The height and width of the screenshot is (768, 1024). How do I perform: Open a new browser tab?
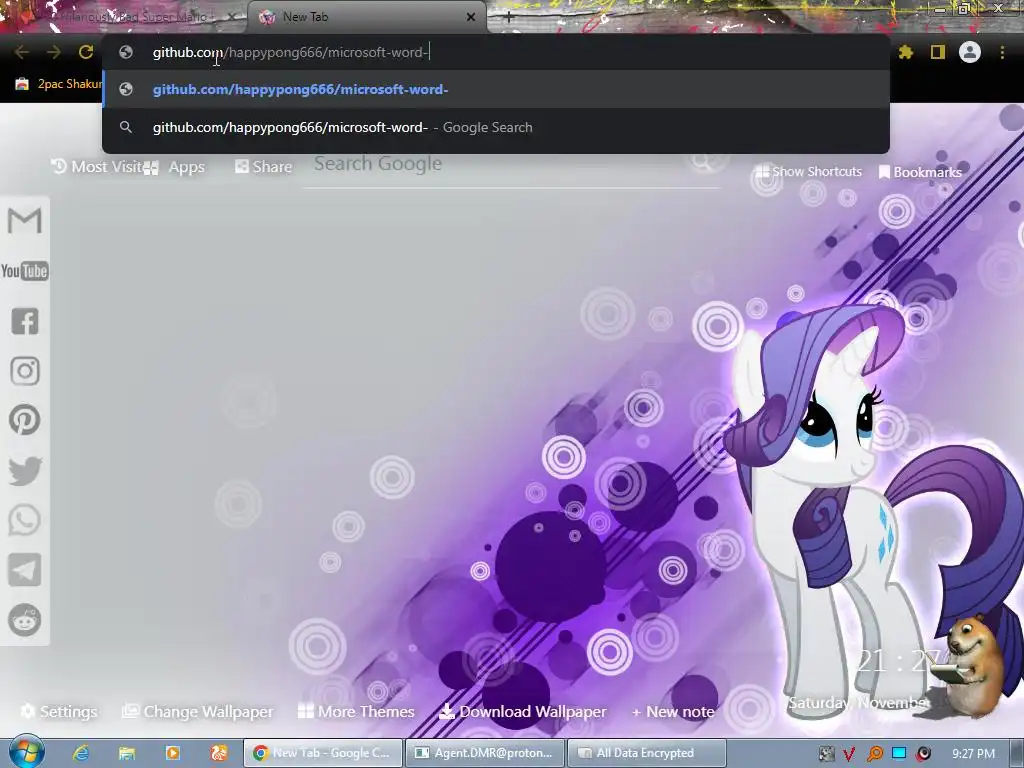pos(509,18)
